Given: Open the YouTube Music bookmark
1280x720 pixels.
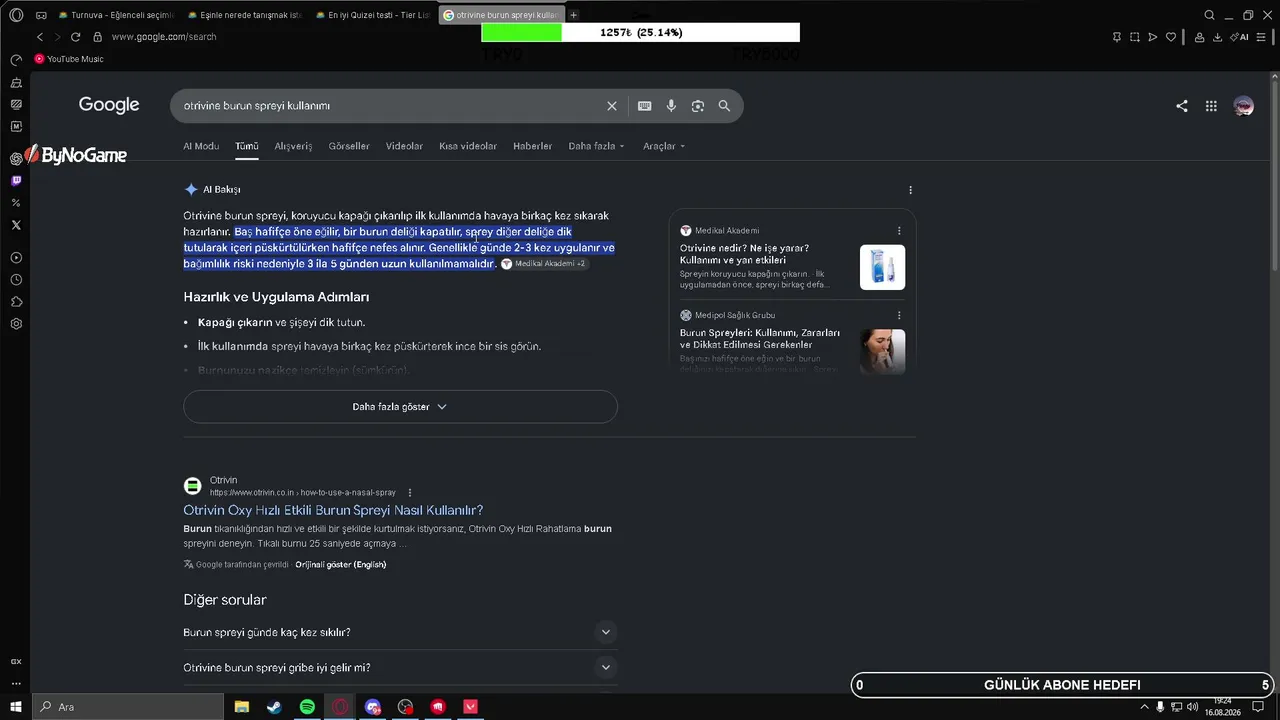Looking at the screenshot, I should pos(69,59).
